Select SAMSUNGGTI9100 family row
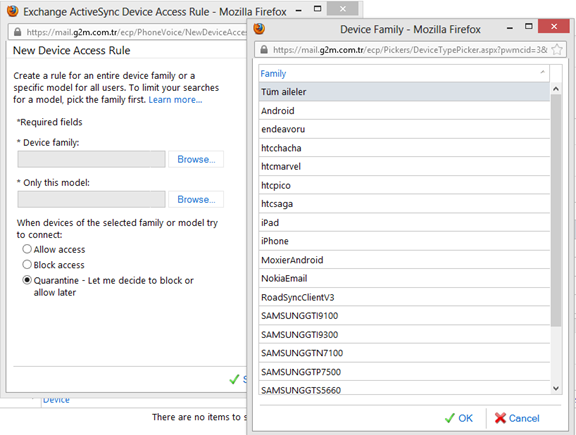The height and width of the screenshot is (435, 576). click(404, 316)
